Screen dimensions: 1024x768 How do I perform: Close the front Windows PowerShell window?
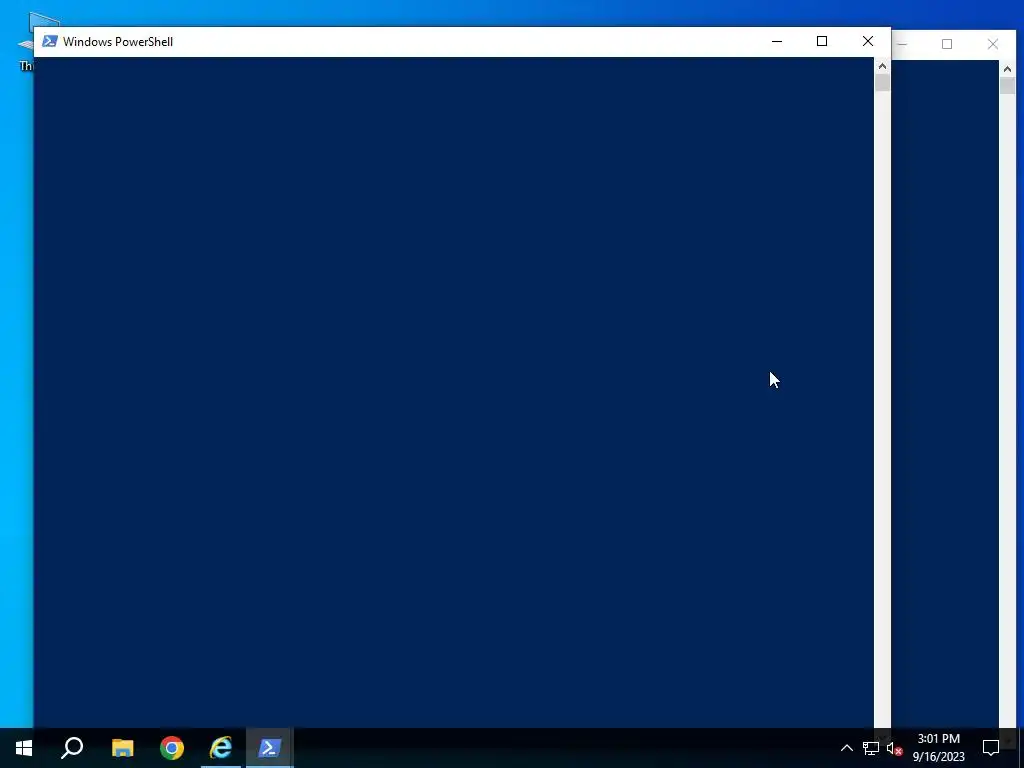(x=867, y=41)
